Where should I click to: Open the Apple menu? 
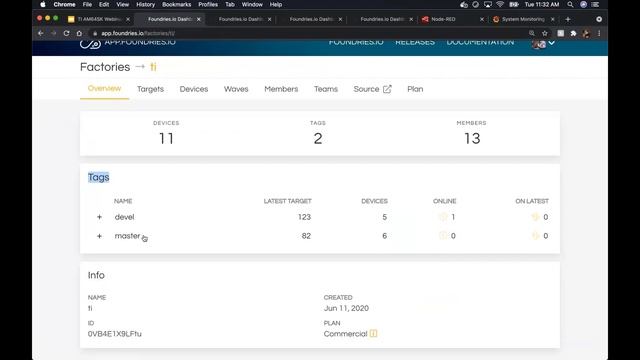tap(43, 4)
